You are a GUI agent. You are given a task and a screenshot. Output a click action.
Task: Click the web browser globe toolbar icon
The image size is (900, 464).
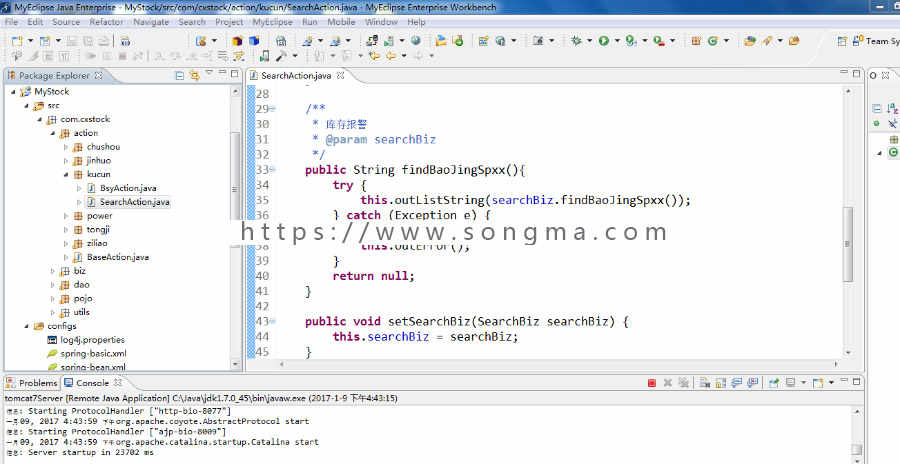tap(416, 41)
